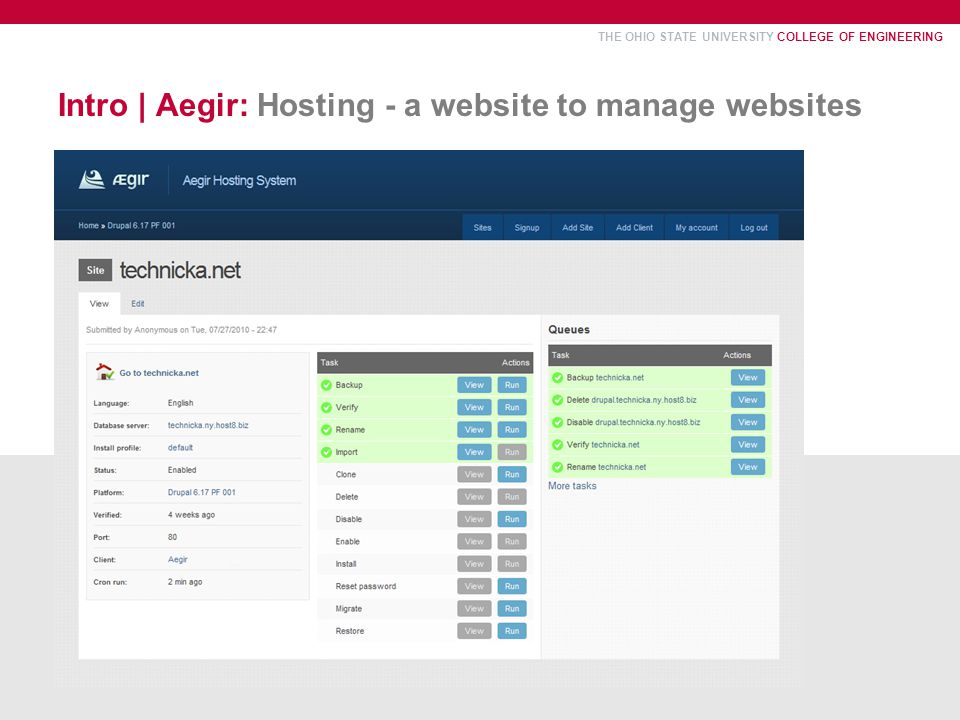View the Verify task log
This screenshot has height=720, width=960.
click(x=474, y=407)
